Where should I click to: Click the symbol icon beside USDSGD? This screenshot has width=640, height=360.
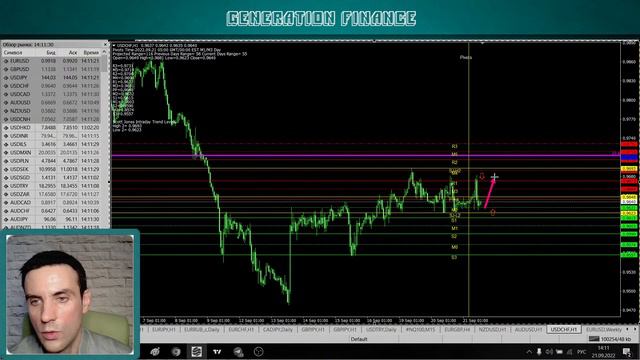(6, 178)
